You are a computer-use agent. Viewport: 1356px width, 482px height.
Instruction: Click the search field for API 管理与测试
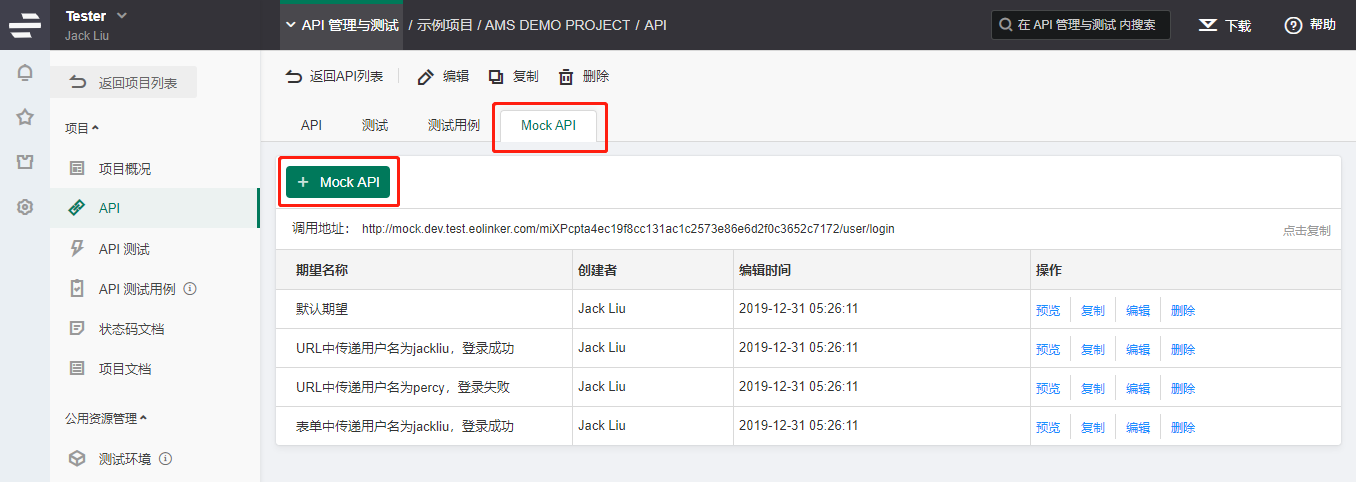pyautogui.click(x=1081, y=25)
